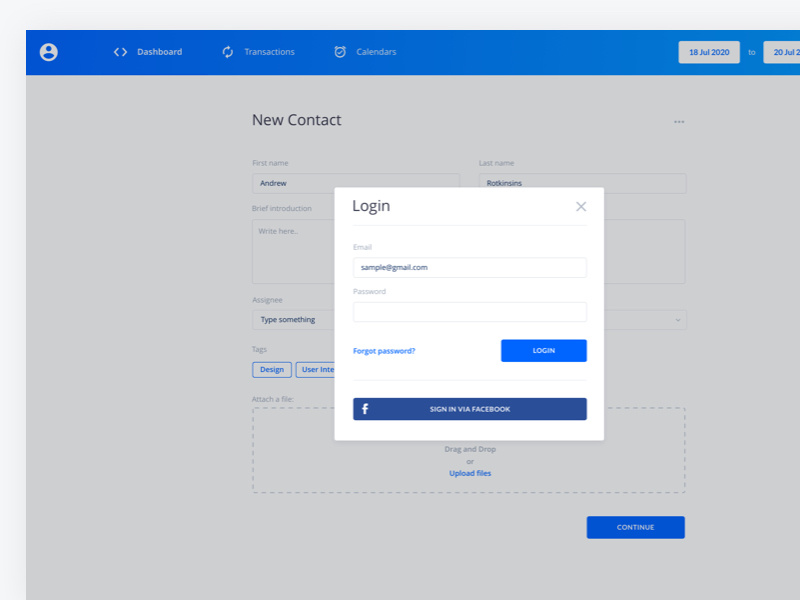Click the Transactions refresh icon
Screen dimensions: 800x600
pos(228,52)
